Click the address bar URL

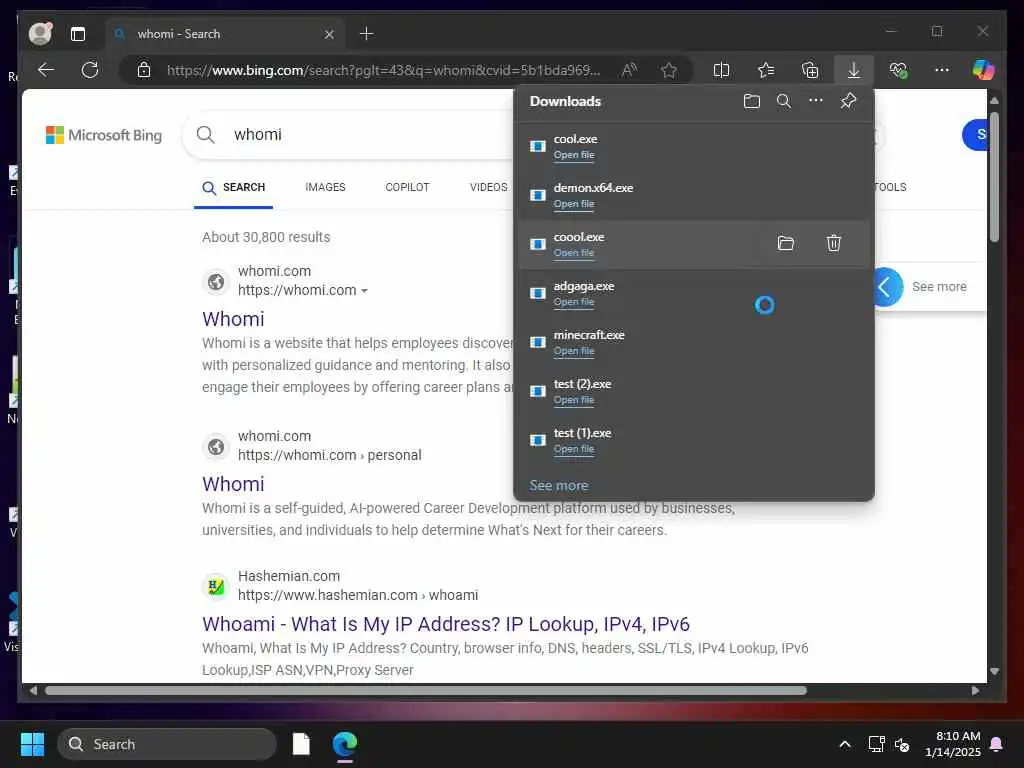click(383, 71)
